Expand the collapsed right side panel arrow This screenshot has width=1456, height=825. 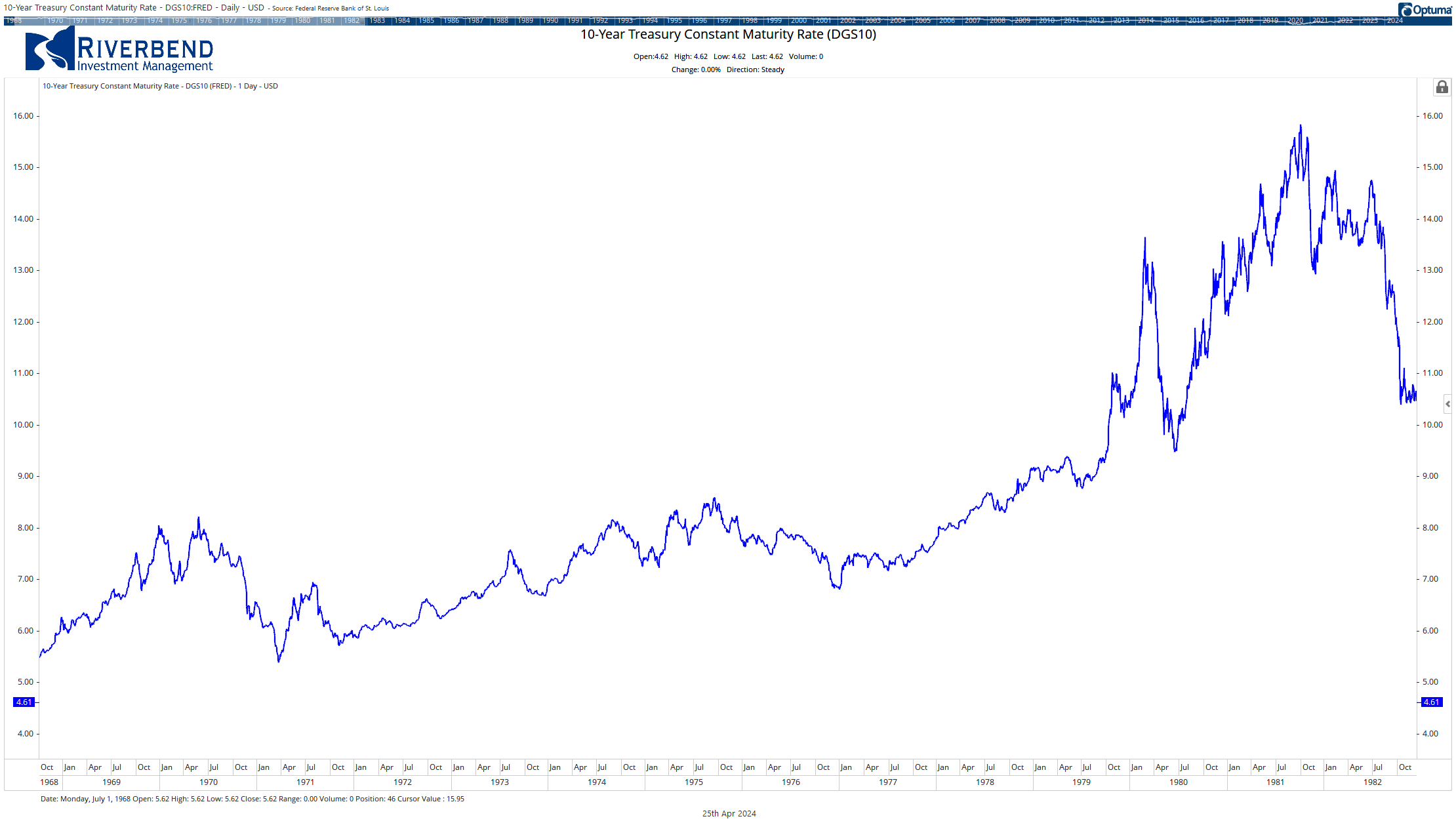(x=1447, y=404)
